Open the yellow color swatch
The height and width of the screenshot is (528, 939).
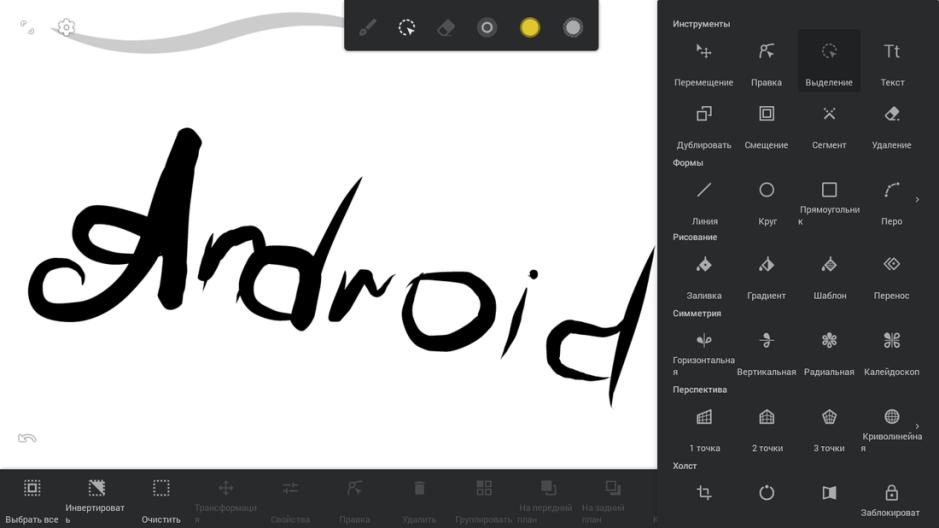[x=530, y=28]
